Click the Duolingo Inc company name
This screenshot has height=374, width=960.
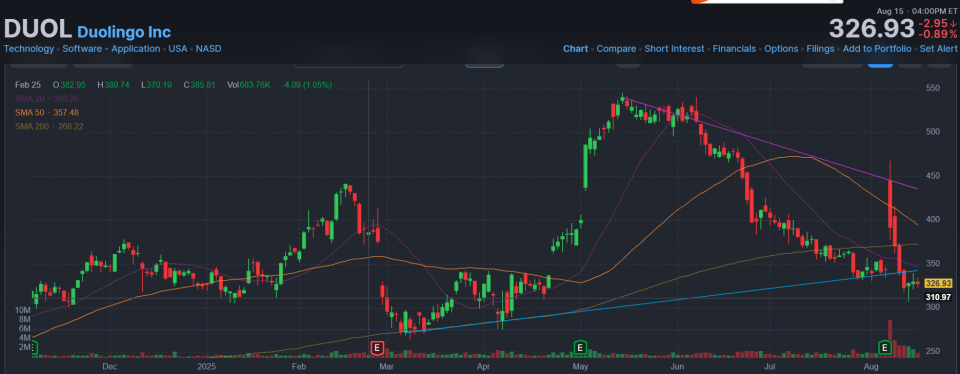pos(124,32)
